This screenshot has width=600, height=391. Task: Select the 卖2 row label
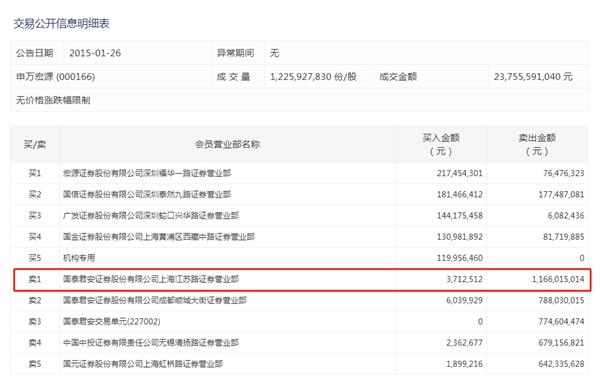[x=35, y=300]
